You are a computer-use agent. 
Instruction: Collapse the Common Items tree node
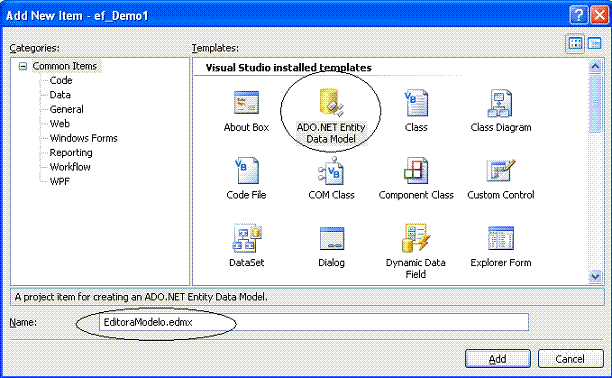[x=23, y=66]
